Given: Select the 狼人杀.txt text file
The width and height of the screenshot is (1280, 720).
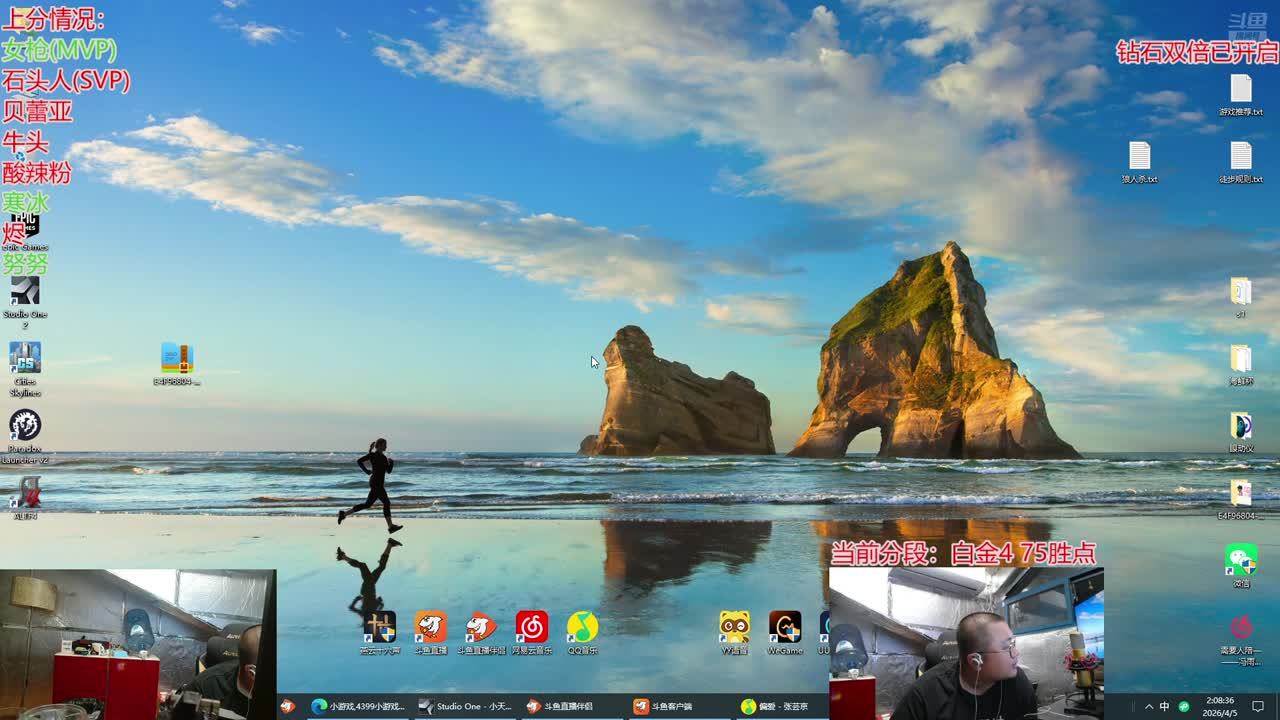Looking at the screenshot, I should click(1140, 157).
